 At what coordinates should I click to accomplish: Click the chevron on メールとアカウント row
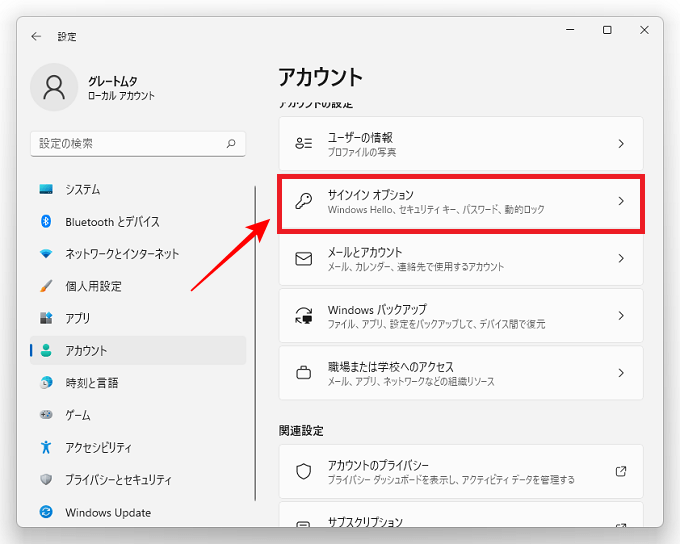621,259
